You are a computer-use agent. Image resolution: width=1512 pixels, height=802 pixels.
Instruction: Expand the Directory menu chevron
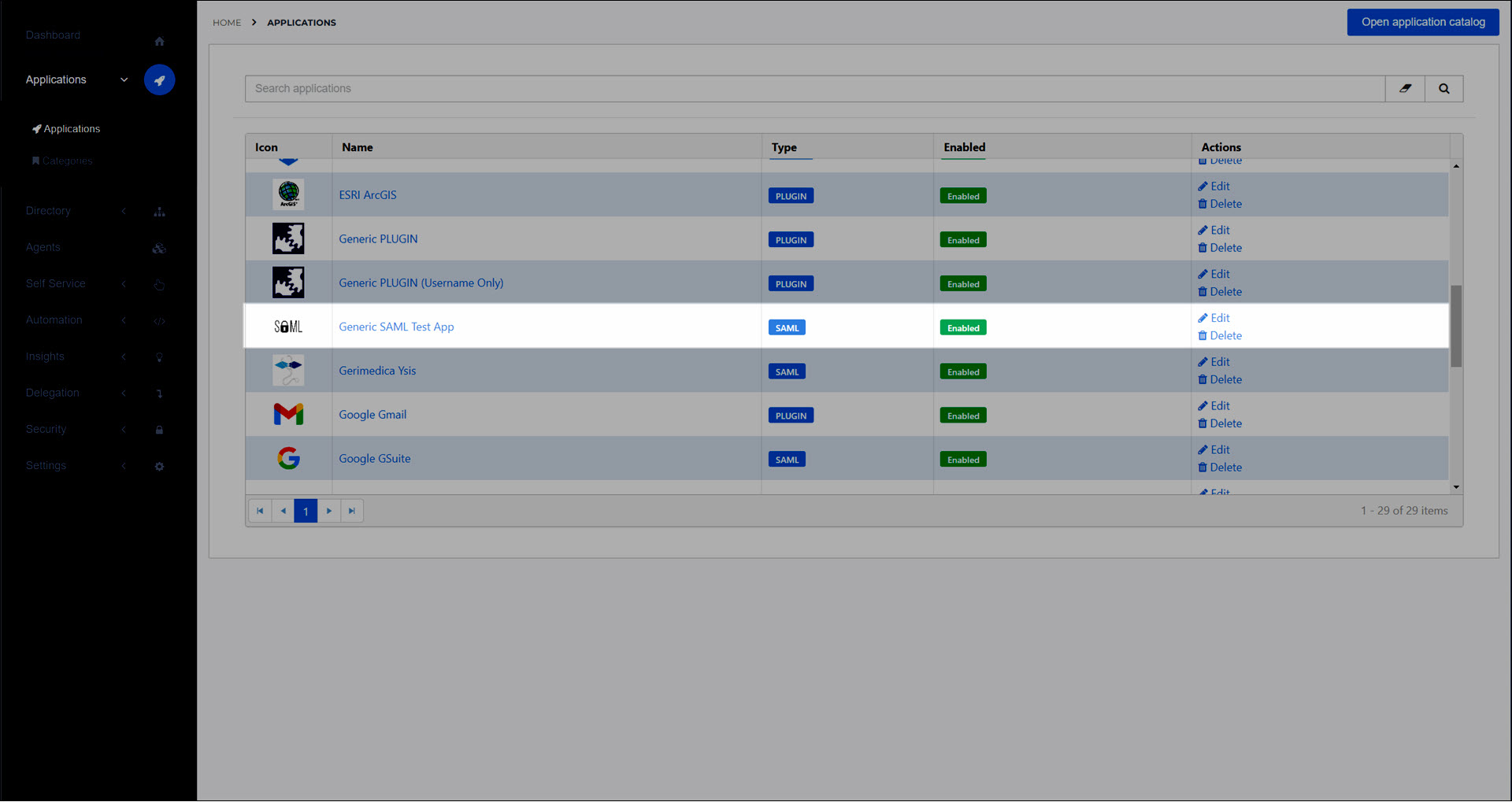coord(124,211)
